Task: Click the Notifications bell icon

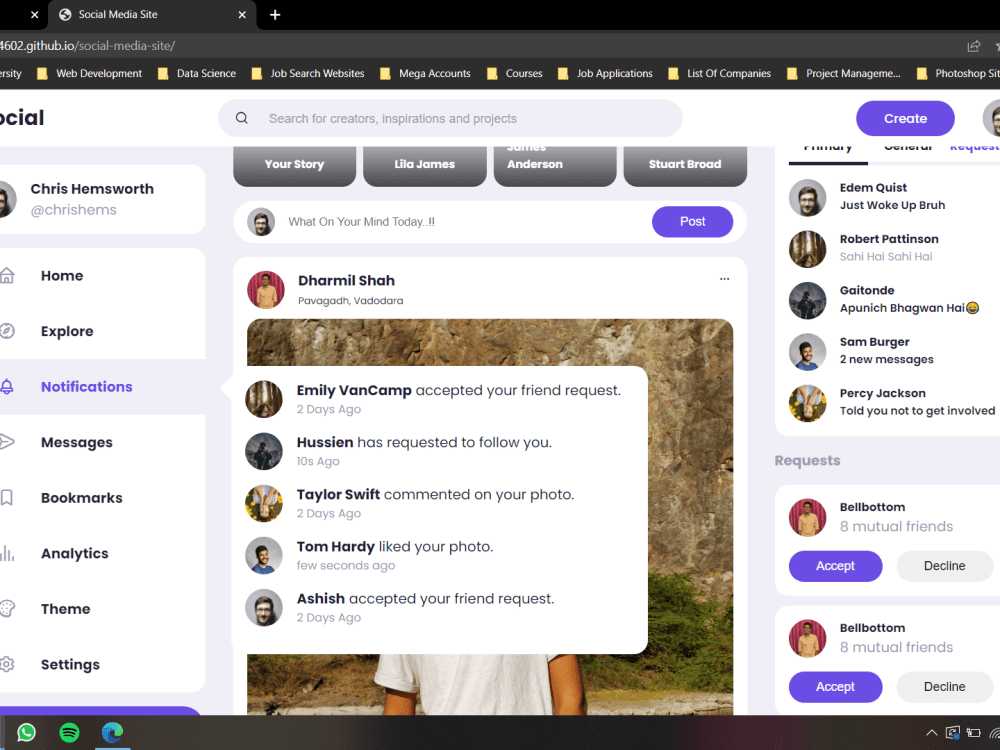Action: [x=7, y=386]
